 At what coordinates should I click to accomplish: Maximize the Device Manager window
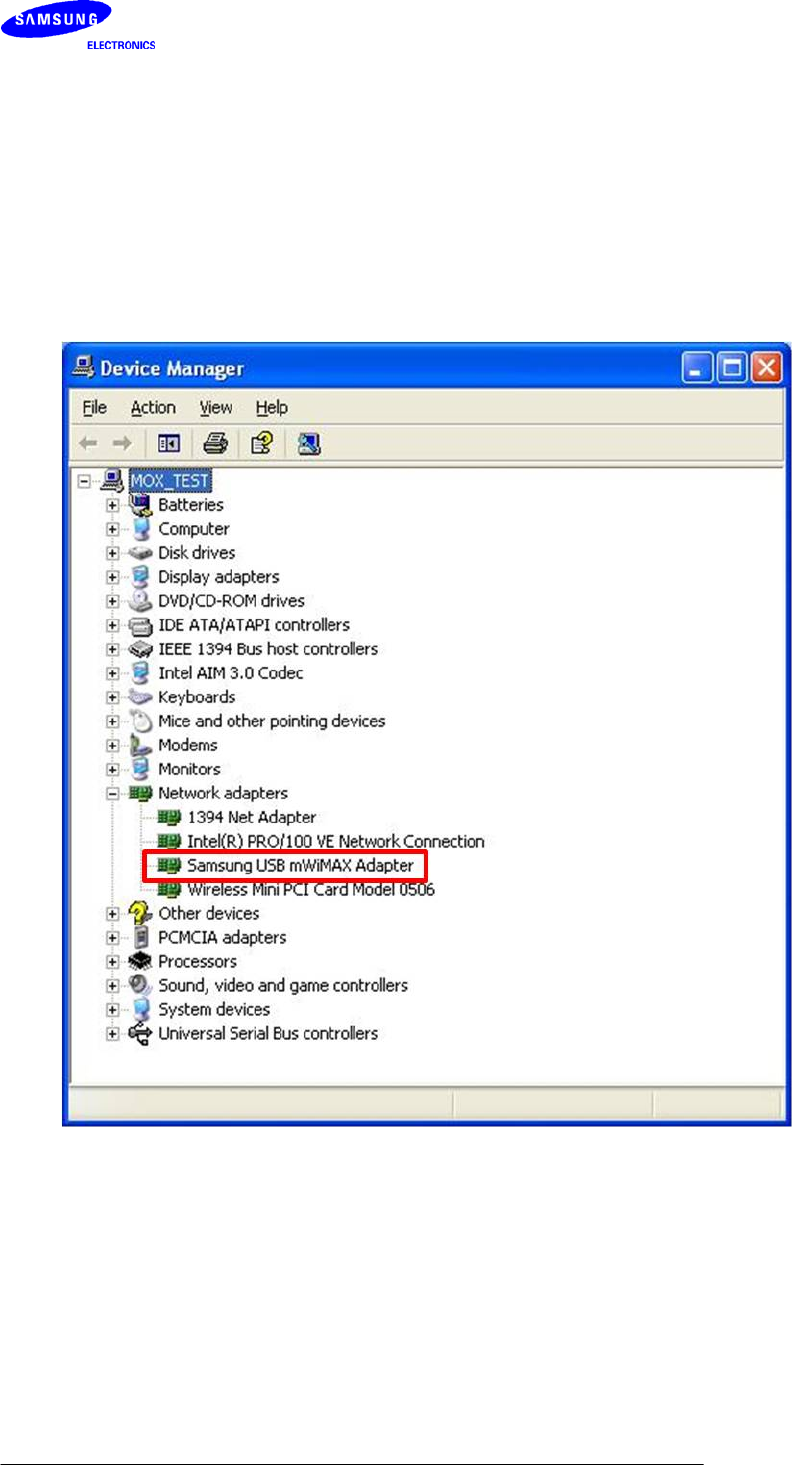(731, 369)
